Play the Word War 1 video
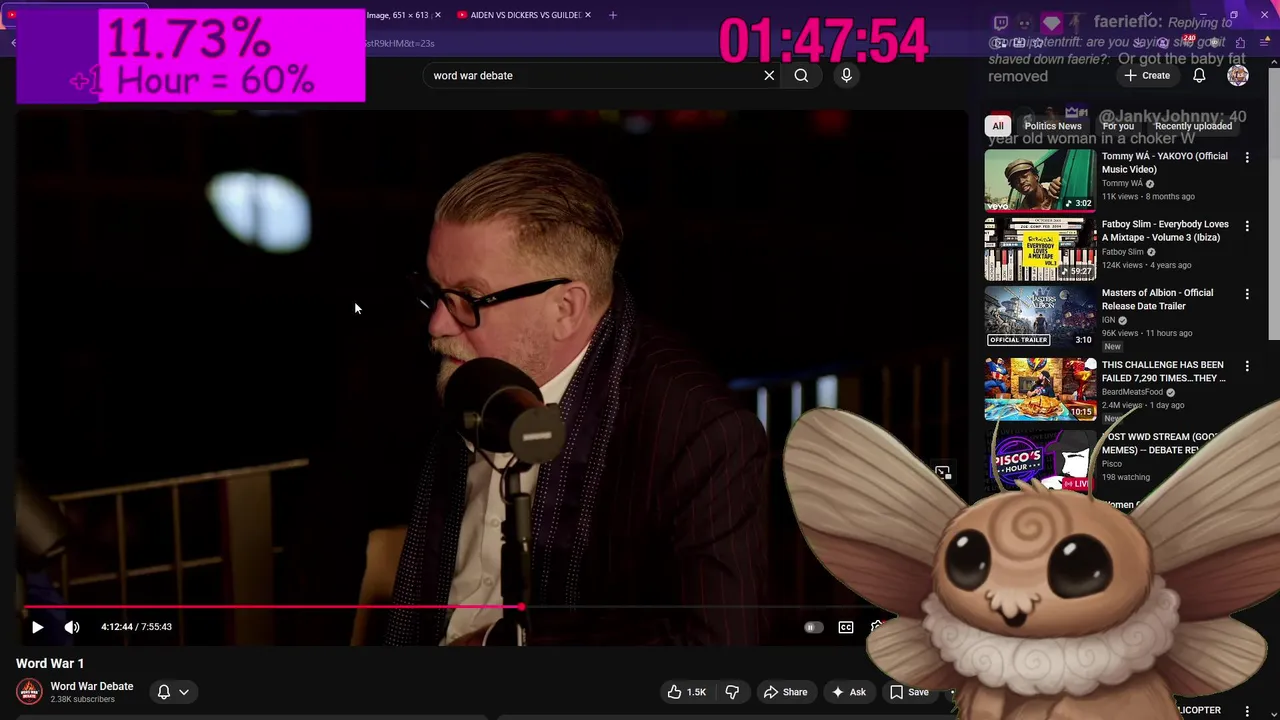This screenshot has height=720, width=1280. pos(37,627)
